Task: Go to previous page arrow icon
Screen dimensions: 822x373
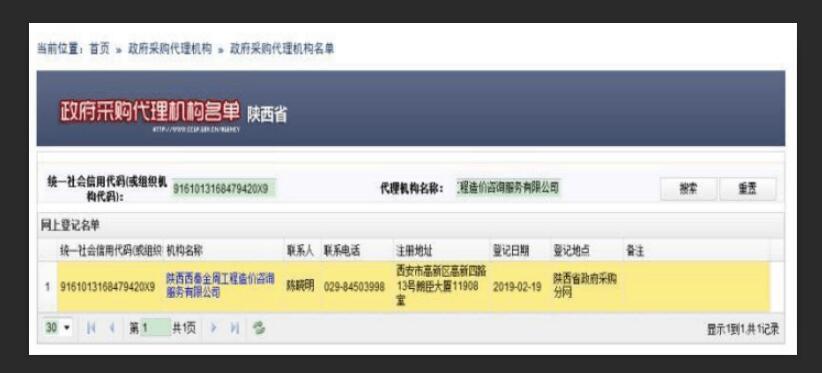Action: [112, 328]
